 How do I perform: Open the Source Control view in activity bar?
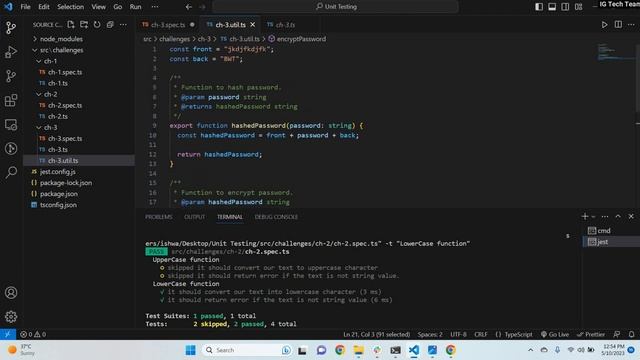pos(11,28)
